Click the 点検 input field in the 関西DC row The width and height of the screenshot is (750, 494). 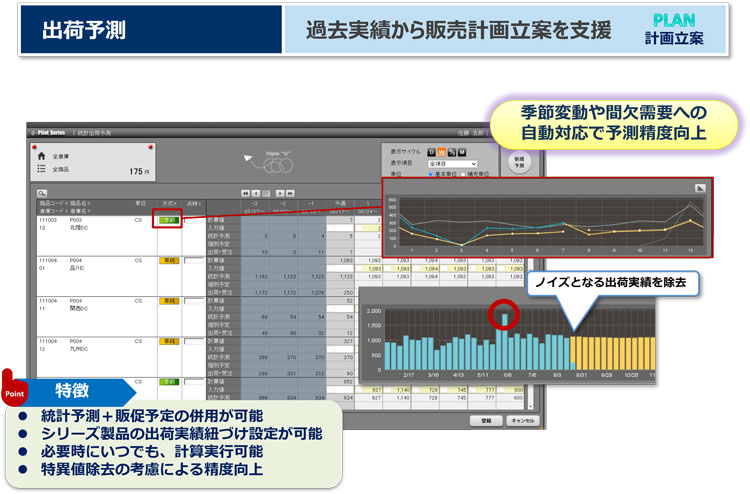[x=194, y=301]
